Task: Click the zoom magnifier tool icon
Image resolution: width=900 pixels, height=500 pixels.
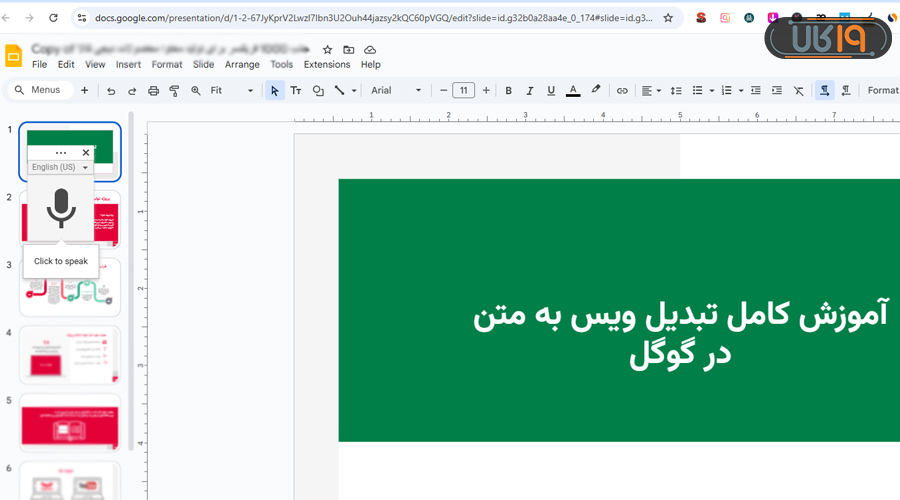Action: coord(196,91)
